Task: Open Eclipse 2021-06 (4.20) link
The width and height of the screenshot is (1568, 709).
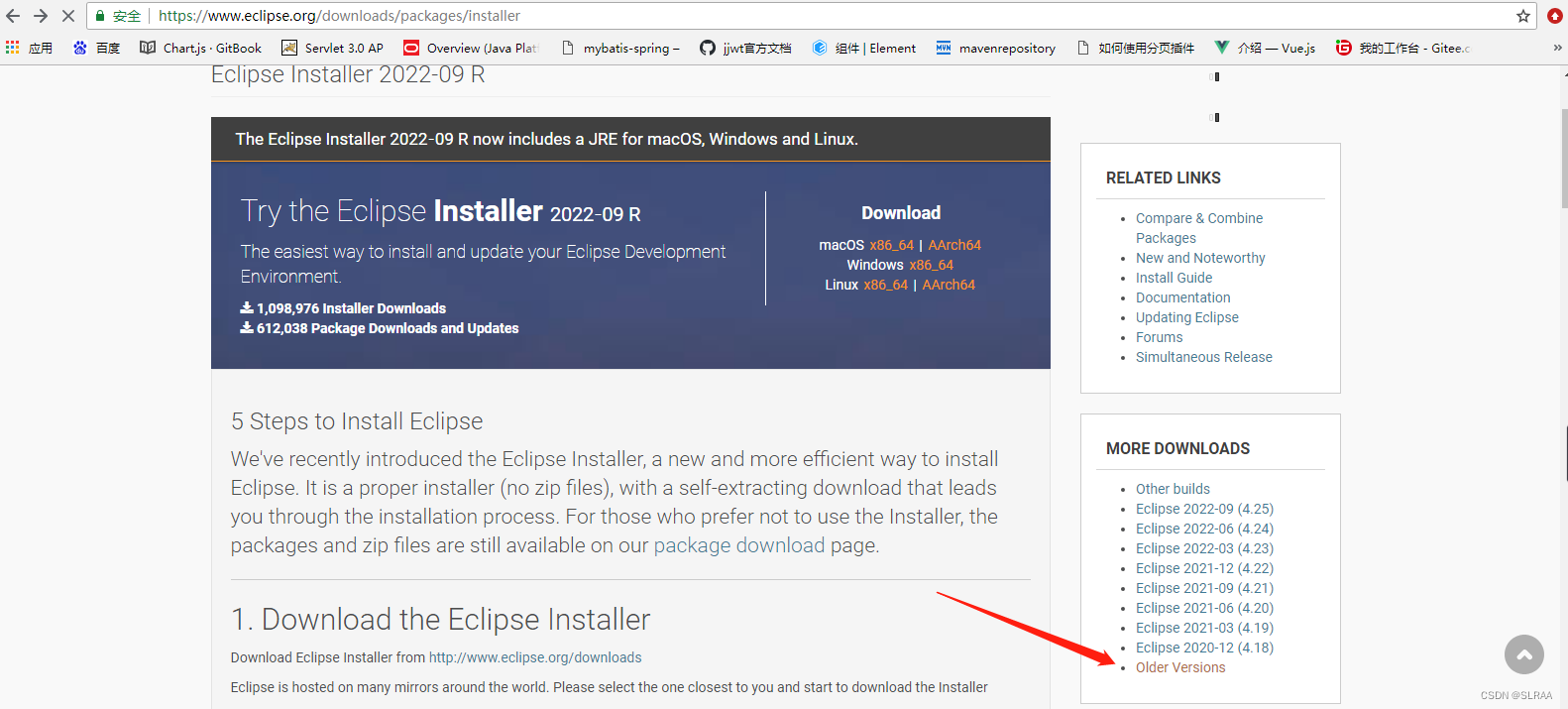Action: click(1204, 608)
